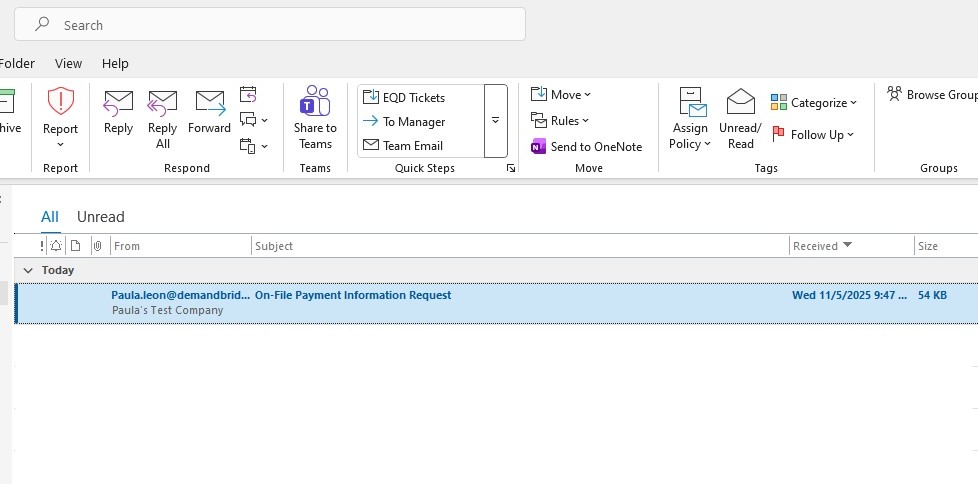Click the Paula's Test Company preview text
978x484 pixels.
point(168,310)
